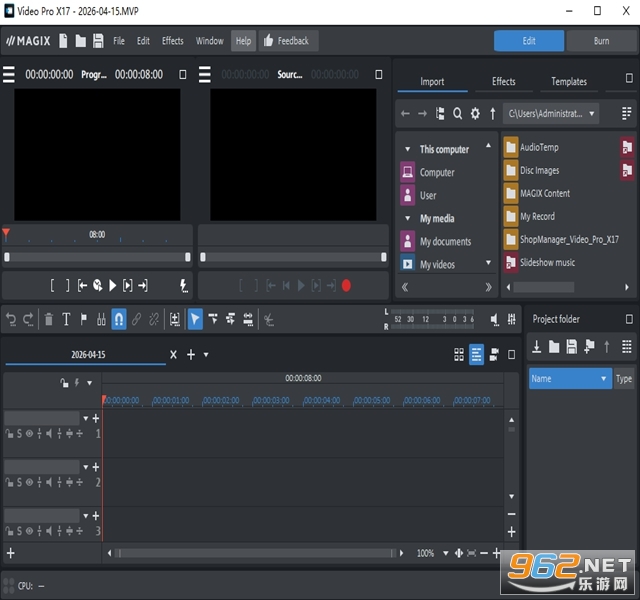Open the Window menu

point(209,41)
